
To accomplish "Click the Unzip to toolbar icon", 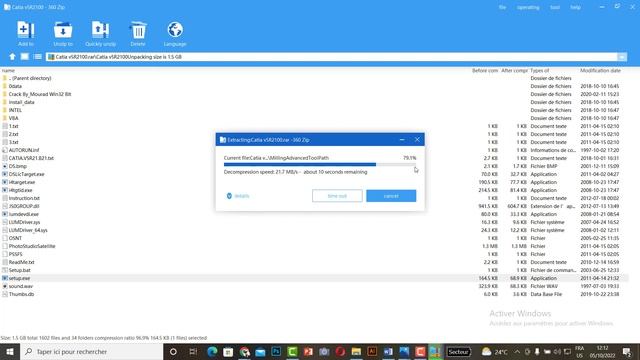I will pos(63,33).
